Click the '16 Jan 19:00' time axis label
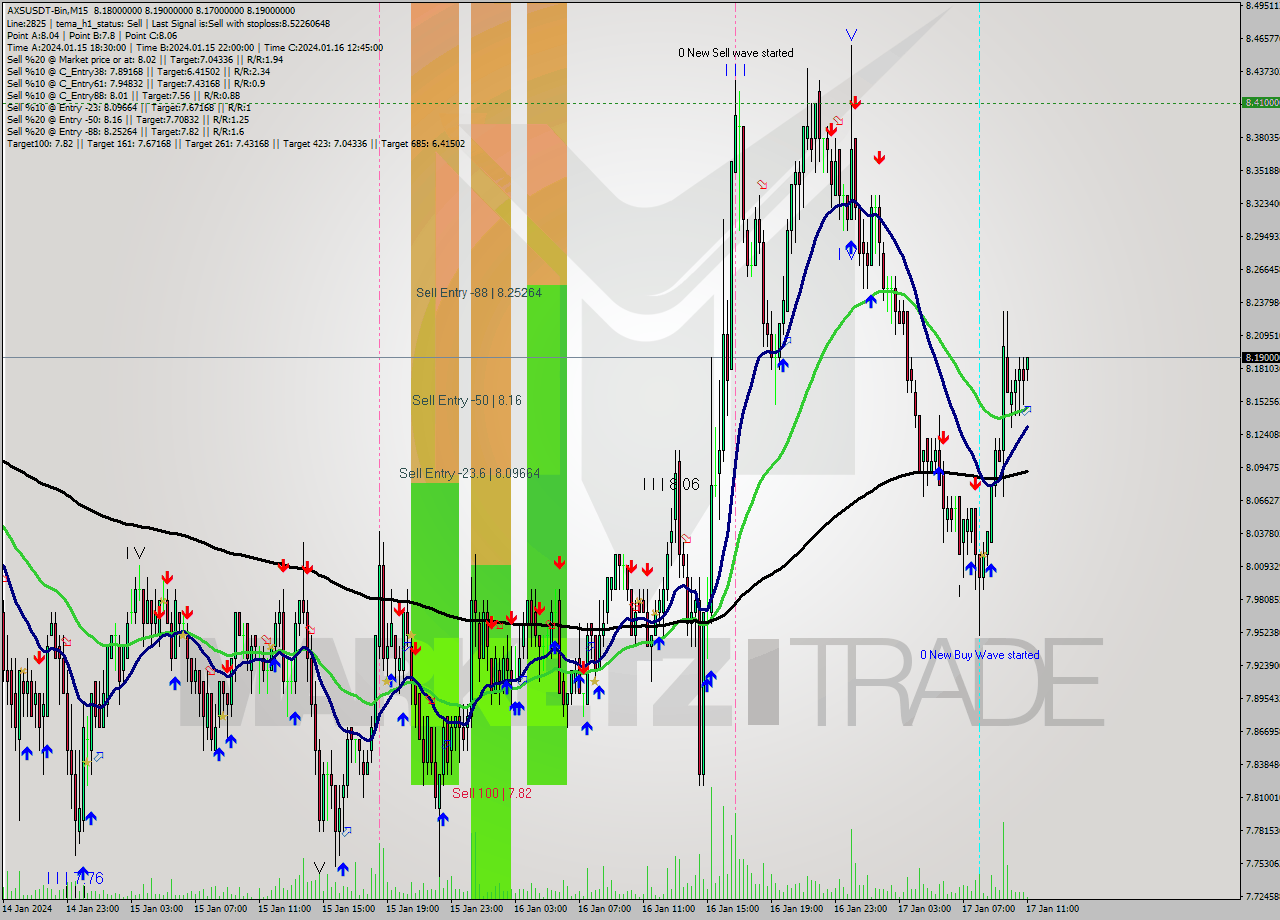 tap(795, 909)
